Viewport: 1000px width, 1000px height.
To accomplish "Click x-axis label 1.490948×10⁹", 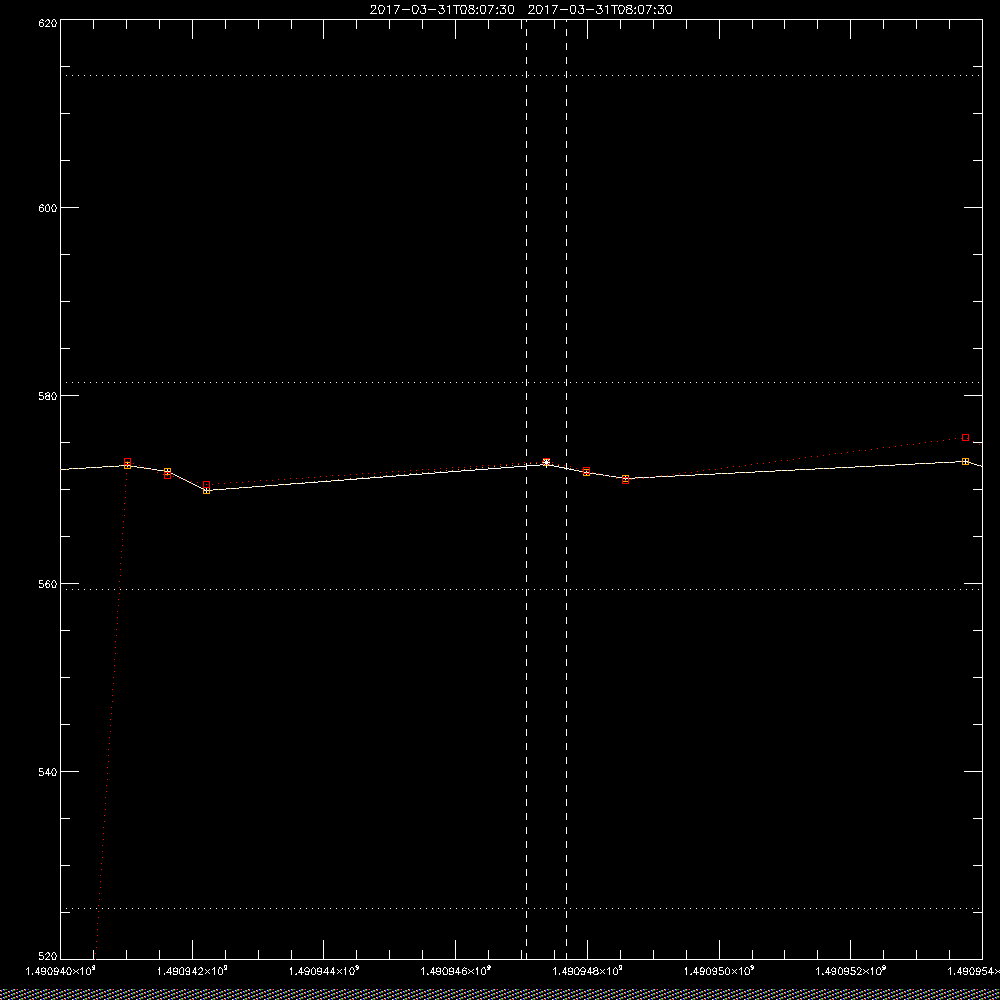I will tap(587, 971).
